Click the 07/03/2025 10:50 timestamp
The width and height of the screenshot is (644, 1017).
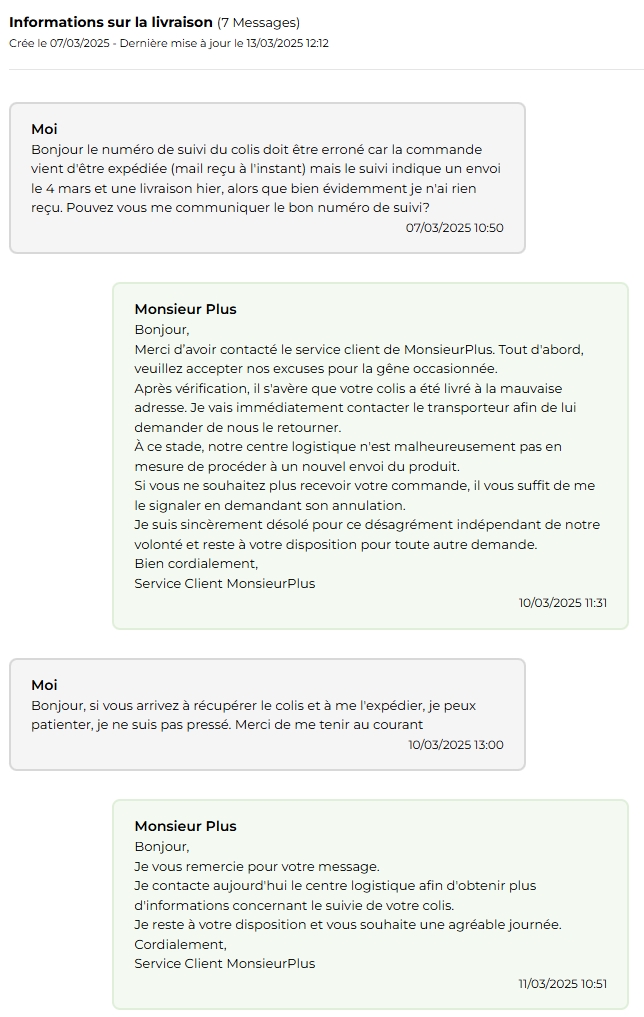[454, 227]
